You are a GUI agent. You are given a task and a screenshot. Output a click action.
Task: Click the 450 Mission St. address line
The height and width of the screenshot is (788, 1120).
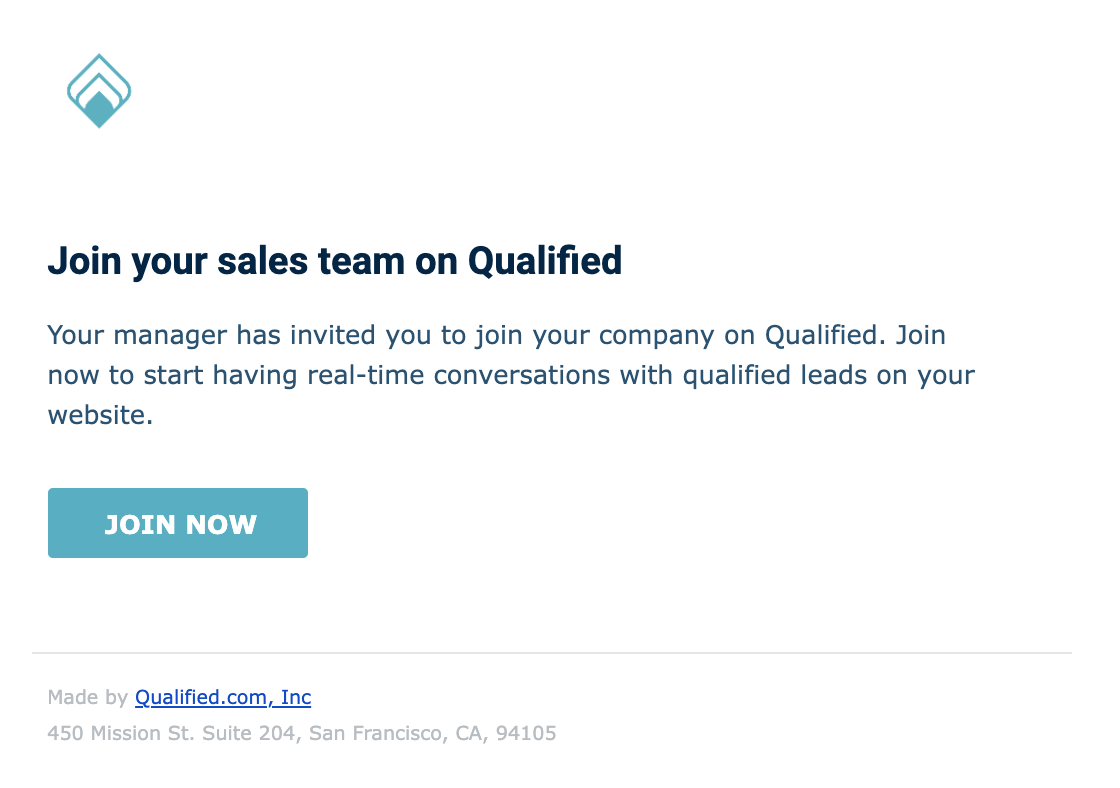point(301,733)
